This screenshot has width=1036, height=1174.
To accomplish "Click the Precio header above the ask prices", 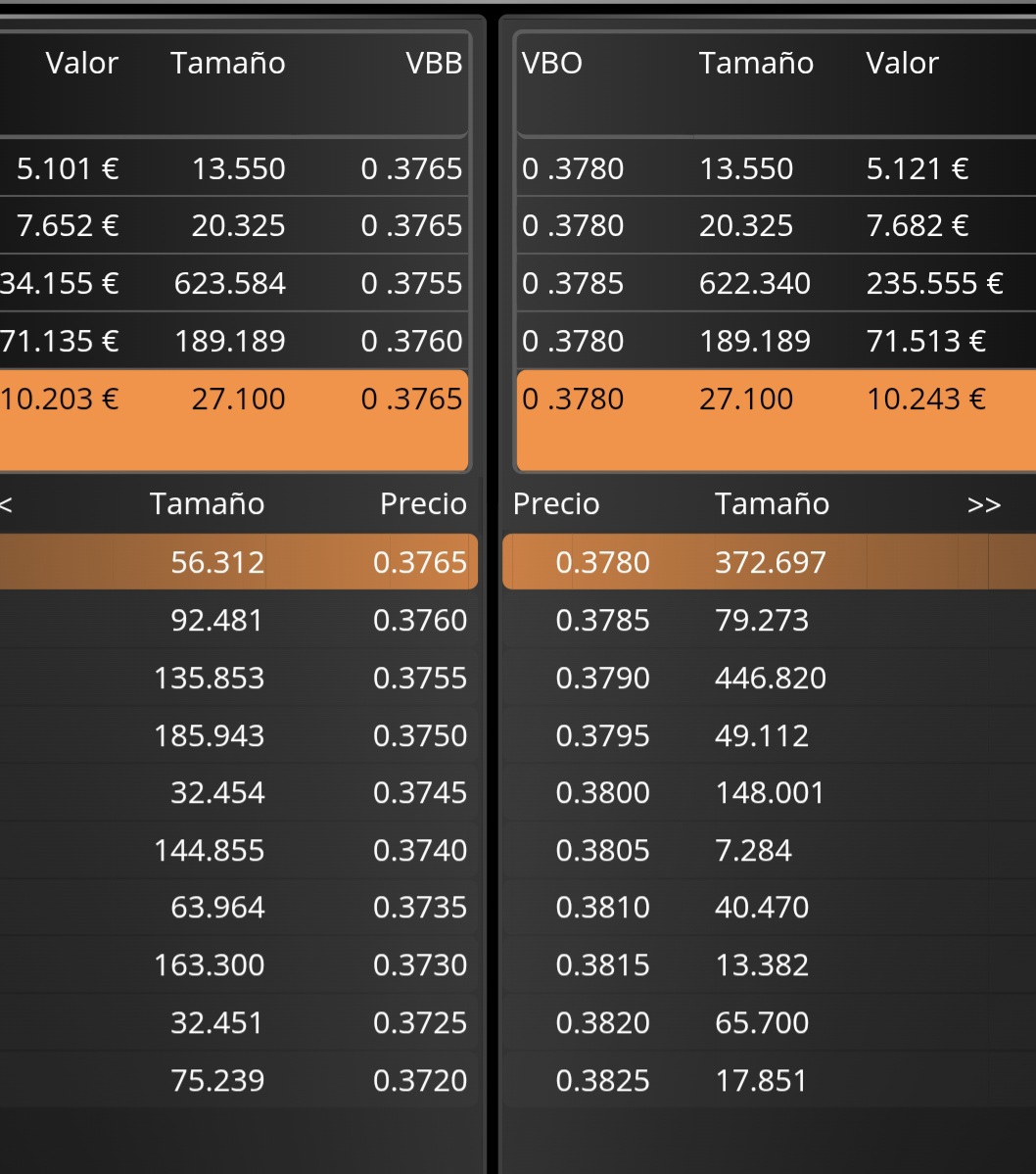I will 556,504.
